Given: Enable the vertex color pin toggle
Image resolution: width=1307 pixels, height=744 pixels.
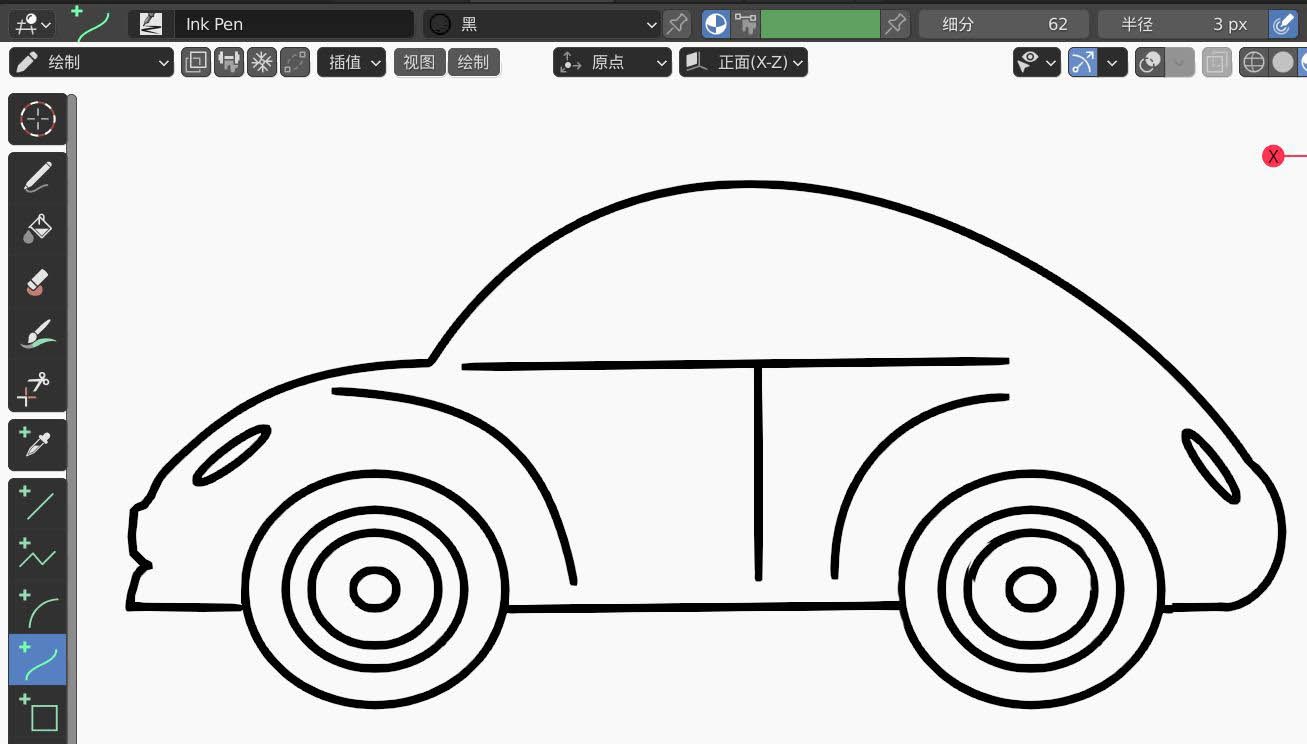Looking at the screenshot, I should point(895,23).
